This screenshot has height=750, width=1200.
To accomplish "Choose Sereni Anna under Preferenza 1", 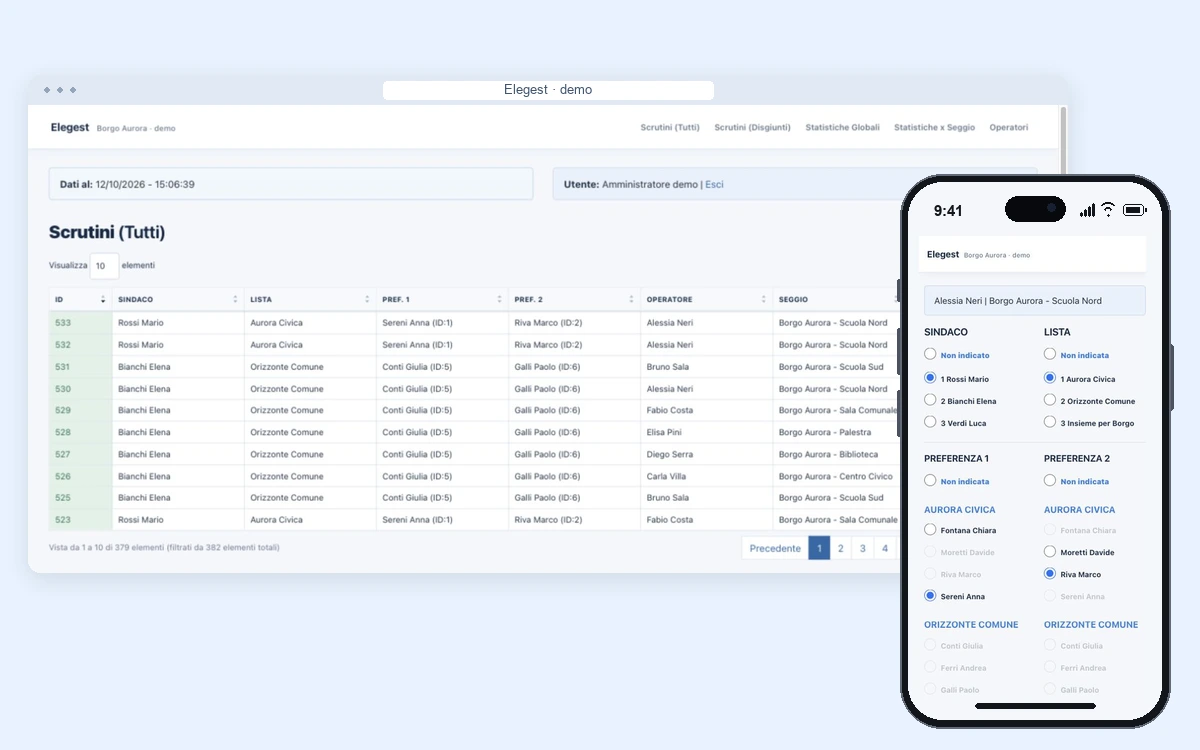I will tap(930, 596).
